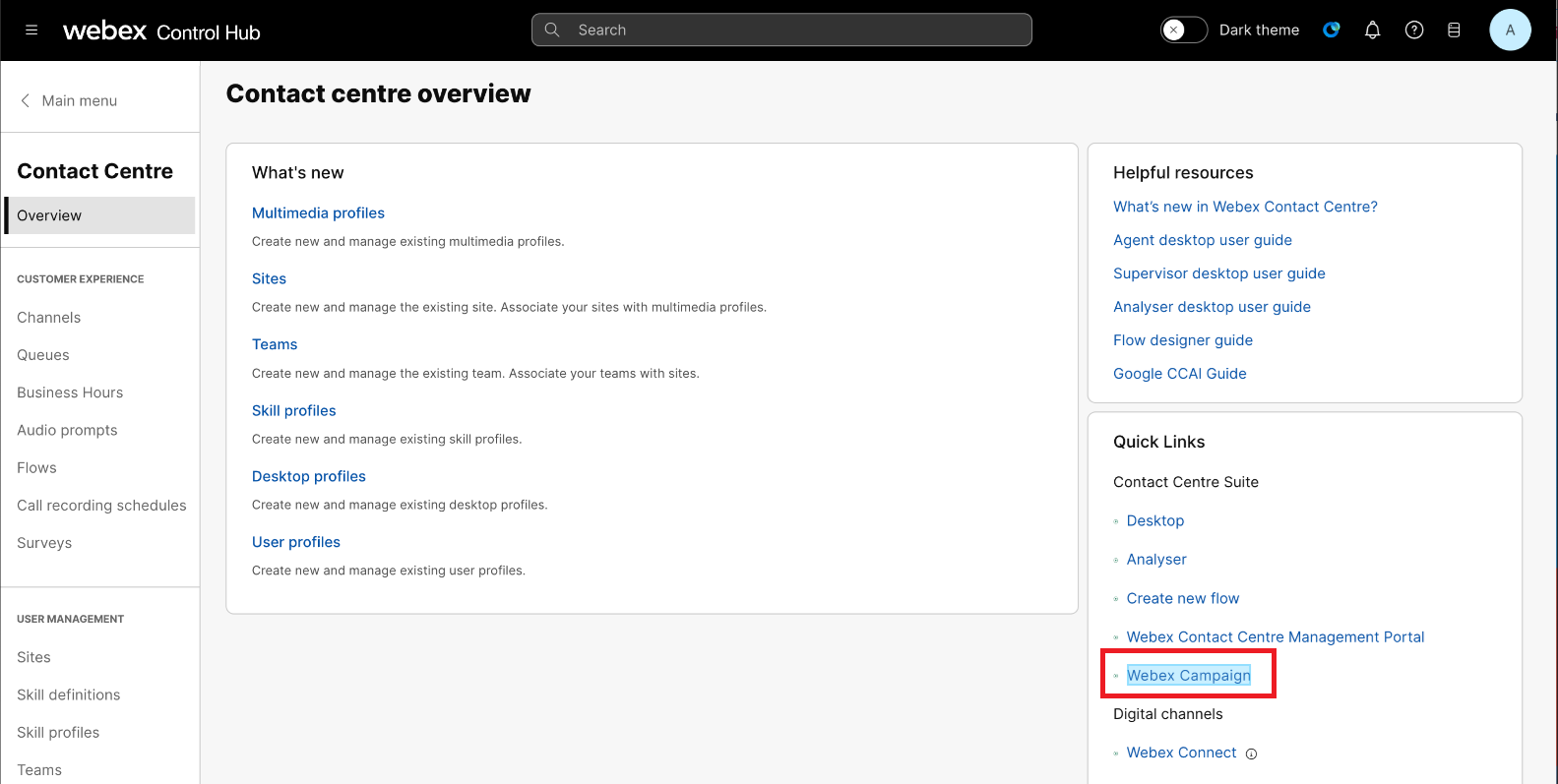Open the Webex Campaign quick link
This screenshot has height=784, width=1558.
coord(1189,676)
